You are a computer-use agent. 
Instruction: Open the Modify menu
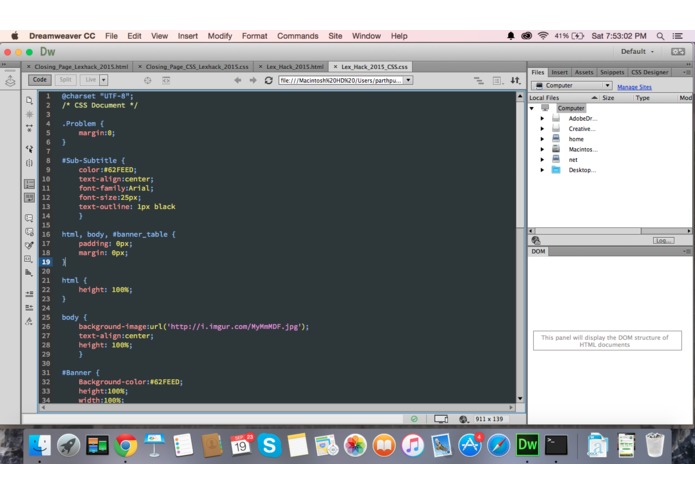click(x=220, y=36)
